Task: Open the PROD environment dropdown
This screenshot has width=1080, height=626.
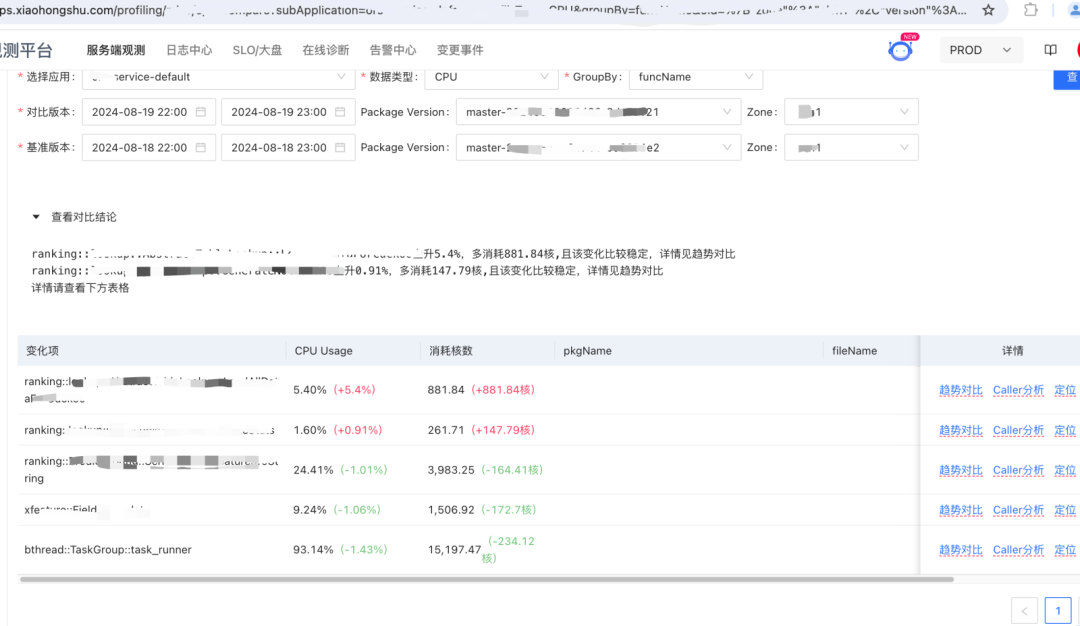Action: pyautogui.click(x=980, y=50)
